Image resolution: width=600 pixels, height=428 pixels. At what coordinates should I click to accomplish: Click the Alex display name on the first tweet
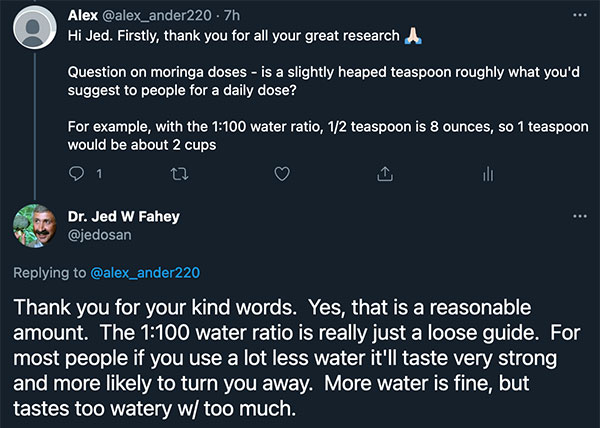[x=83, y=15]
